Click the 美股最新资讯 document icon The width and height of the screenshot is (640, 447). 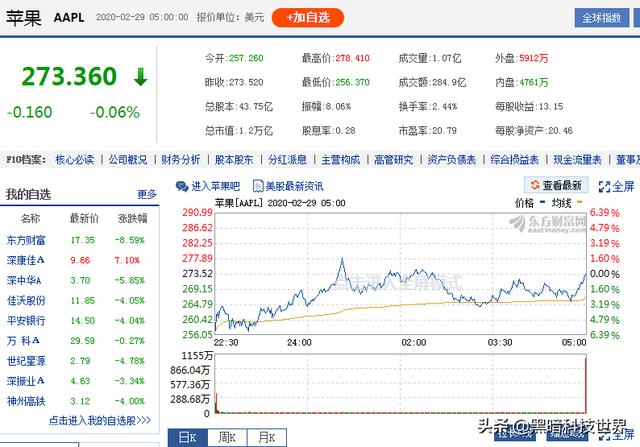point(258,186)
